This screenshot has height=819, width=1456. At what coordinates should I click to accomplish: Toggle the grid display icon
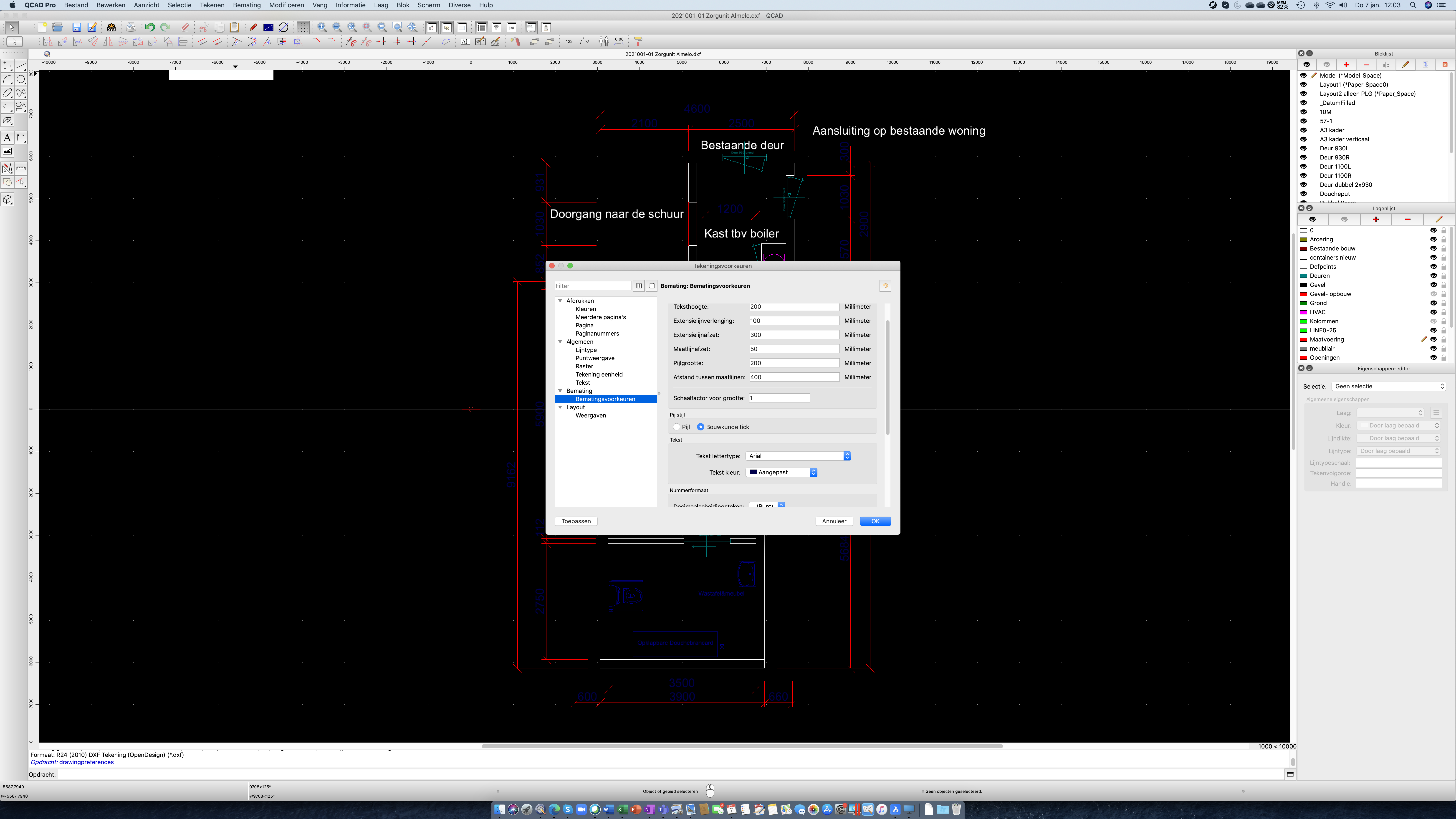pos(303,27)
